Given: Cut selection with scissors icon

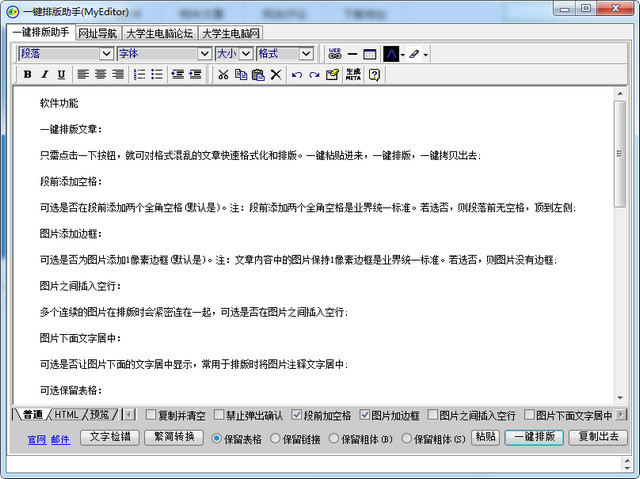Looking at the screenshot, I should [x=223, y=75].
